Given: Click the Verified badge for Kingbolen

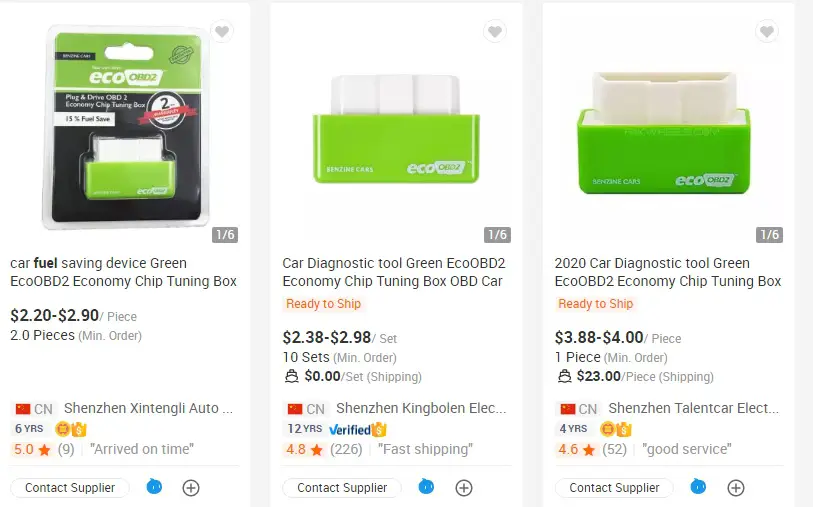Looking at the screenshot, I should 358,430.
